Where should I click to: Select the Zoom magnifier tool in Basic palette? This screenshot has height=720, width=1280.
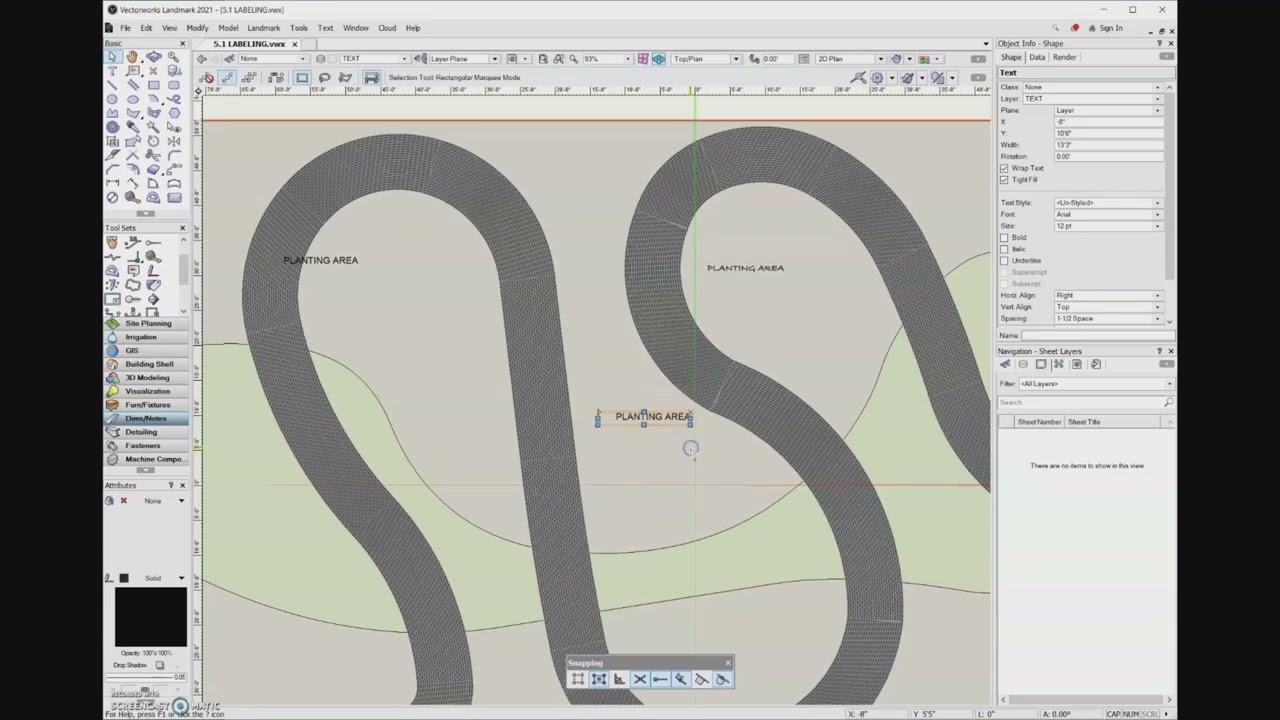[175, 57]
